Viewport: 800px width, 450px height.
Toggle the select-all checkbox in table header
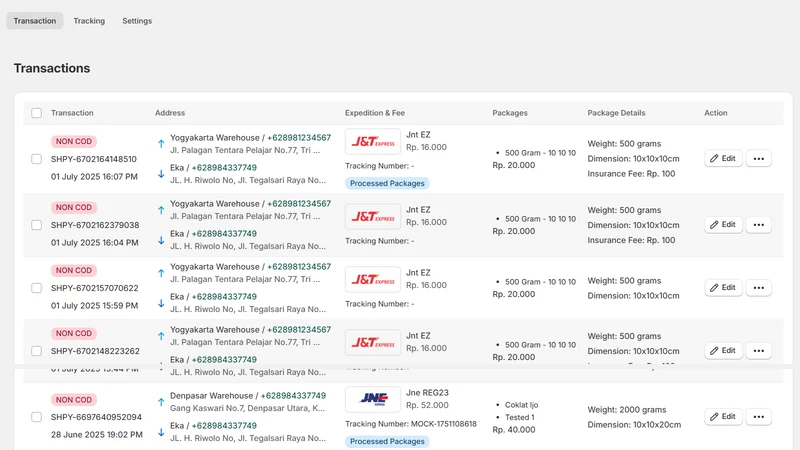click(36, 113)
